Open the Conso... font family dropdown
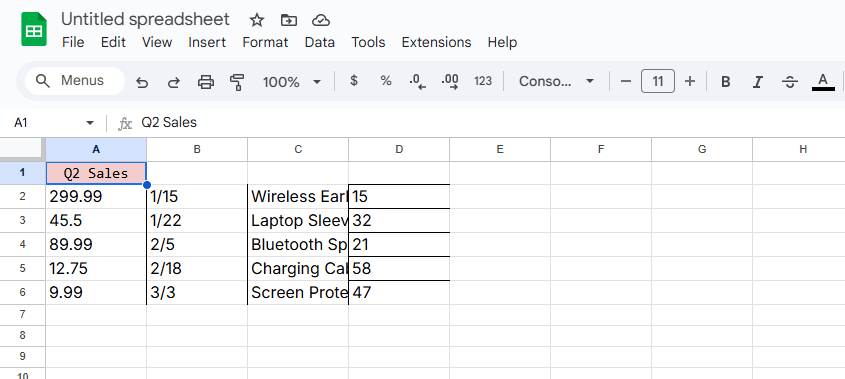The height and width of the screenshot is (379, 845). click(x=556, y=81)
